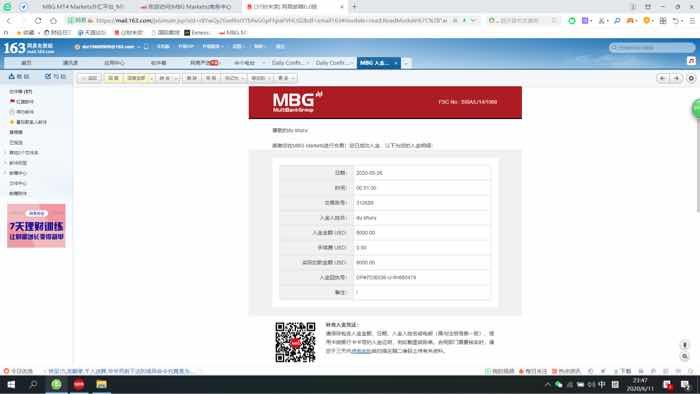700x394 pixels.
Task: Open the reply-all dropdown arrow
Action: (151, 78)
